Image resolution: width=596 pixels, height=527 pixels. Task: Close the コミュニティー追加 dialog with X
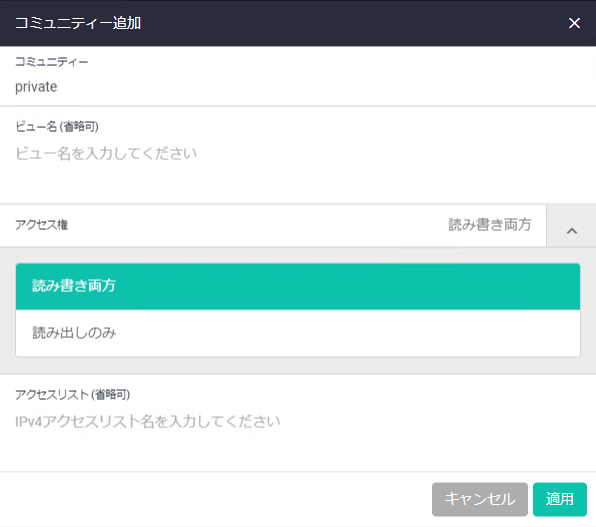coord(574,23)
